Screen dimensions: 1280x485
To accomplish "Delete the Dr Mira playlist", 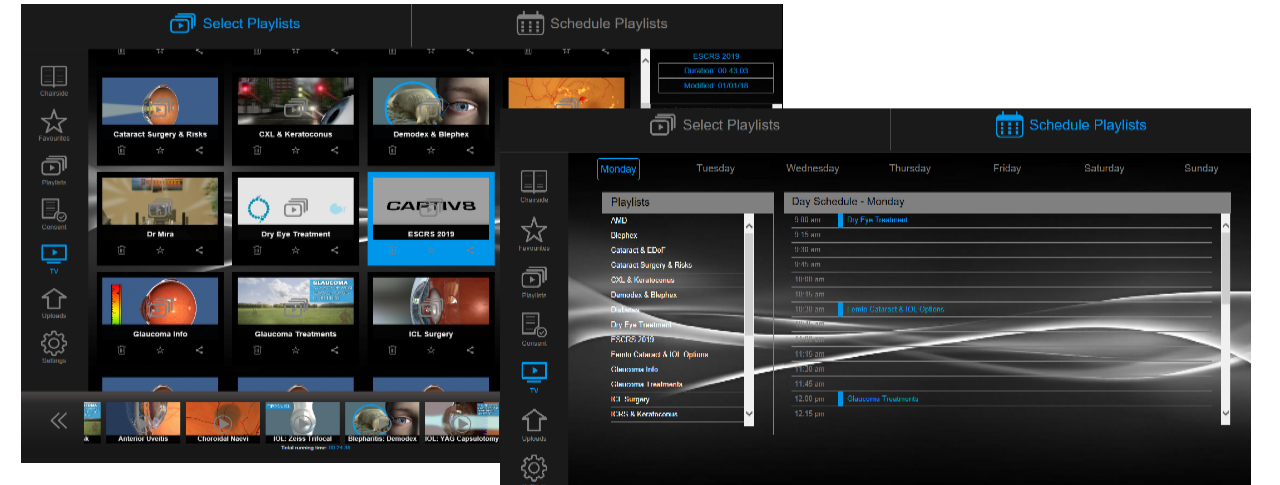I will click(x=121, y=250).
